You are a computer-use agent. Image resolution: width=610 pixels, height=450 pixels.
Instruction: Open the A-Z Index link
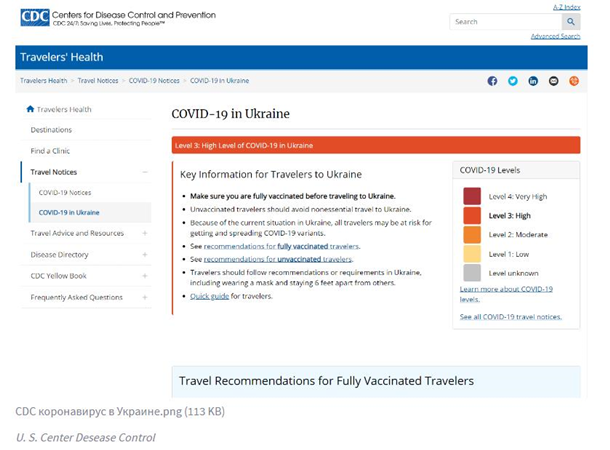click(566, 6)
